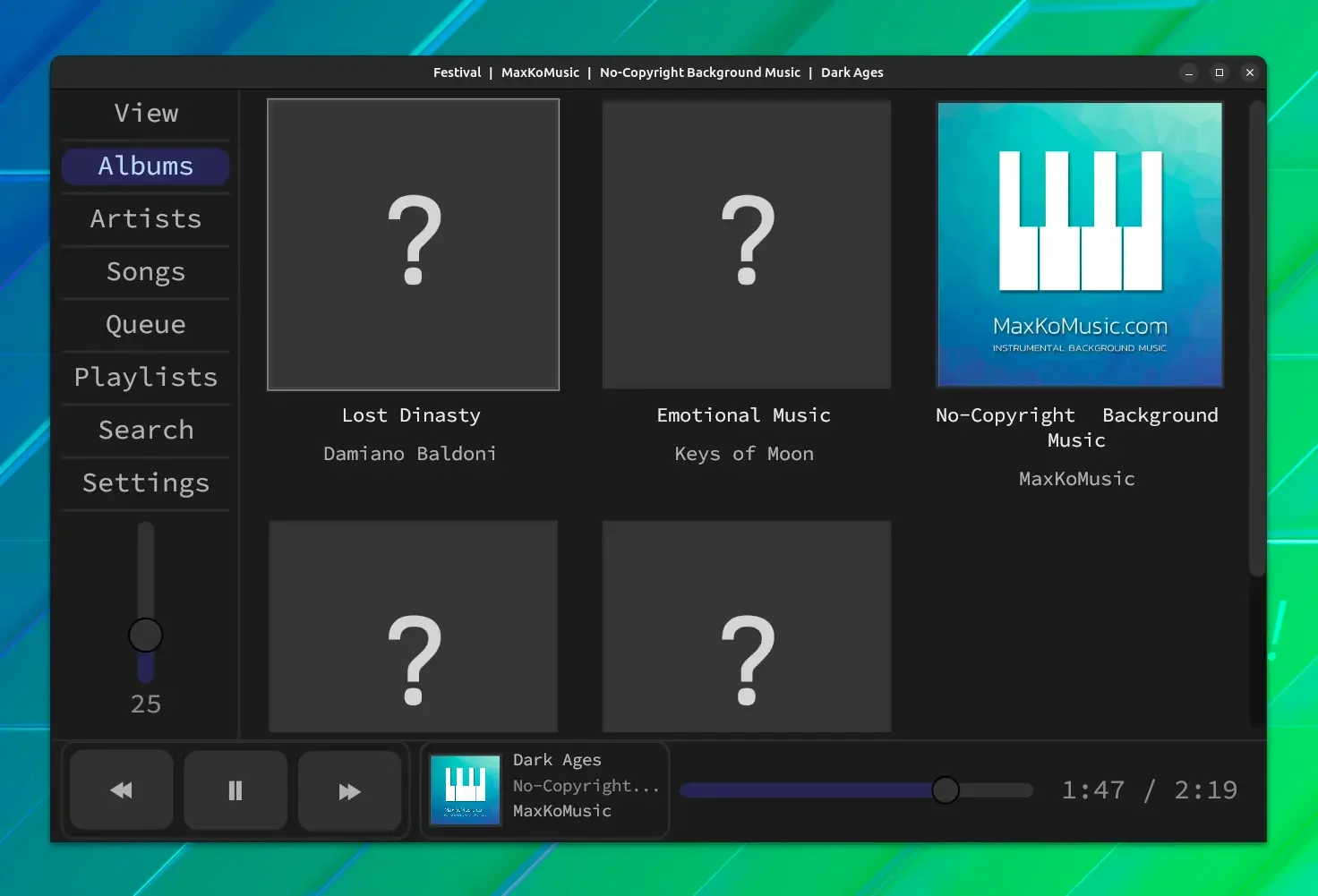Close the Festival window
The height and width of the screenshot is (896, 1318).
(x=1250, y=73)
